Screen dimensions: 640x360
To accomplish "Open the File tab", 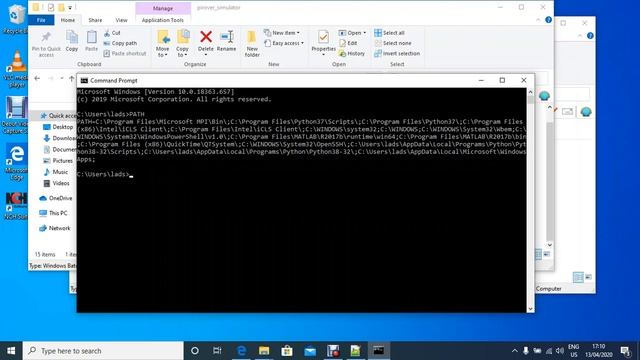I will point(41,20).
